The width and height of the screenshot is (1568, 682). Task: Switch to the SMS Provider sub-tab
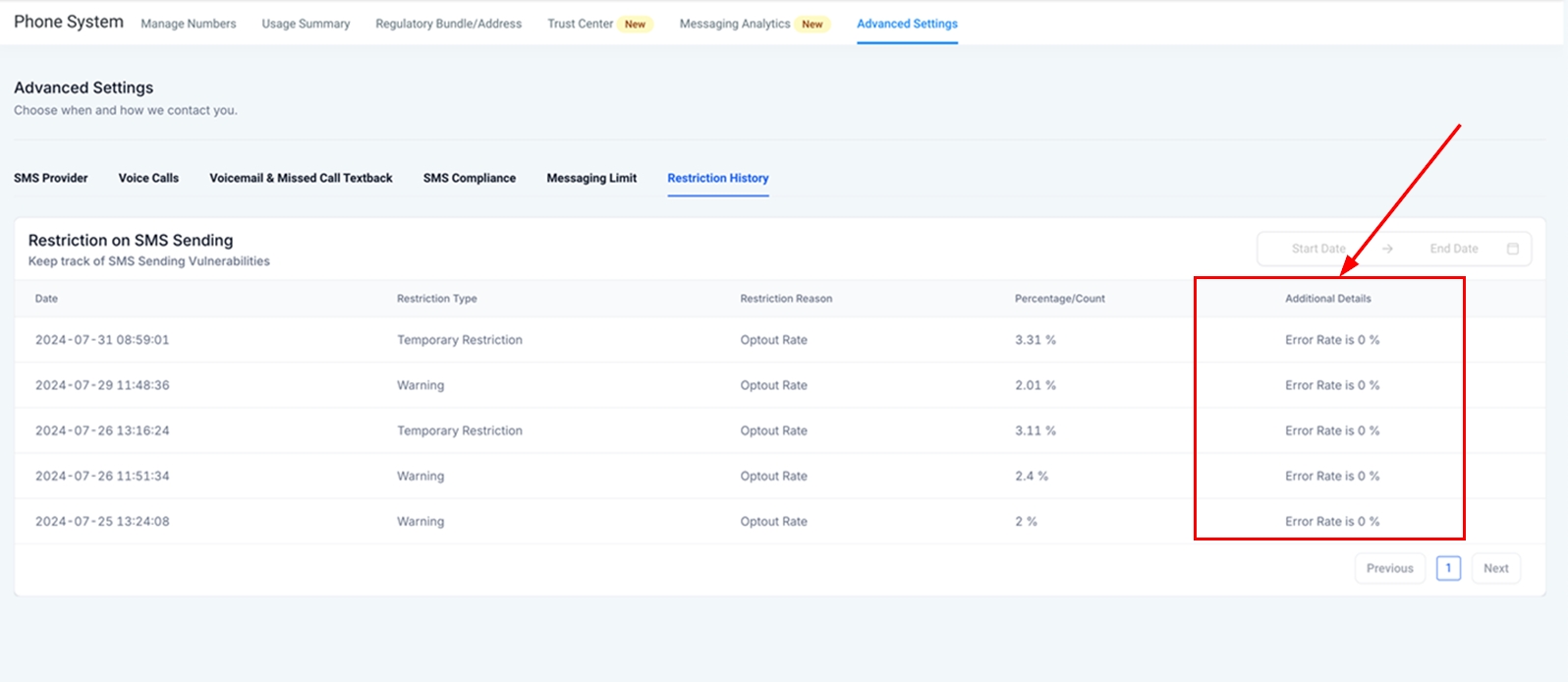pyautogui.click(x=51, y=178)
